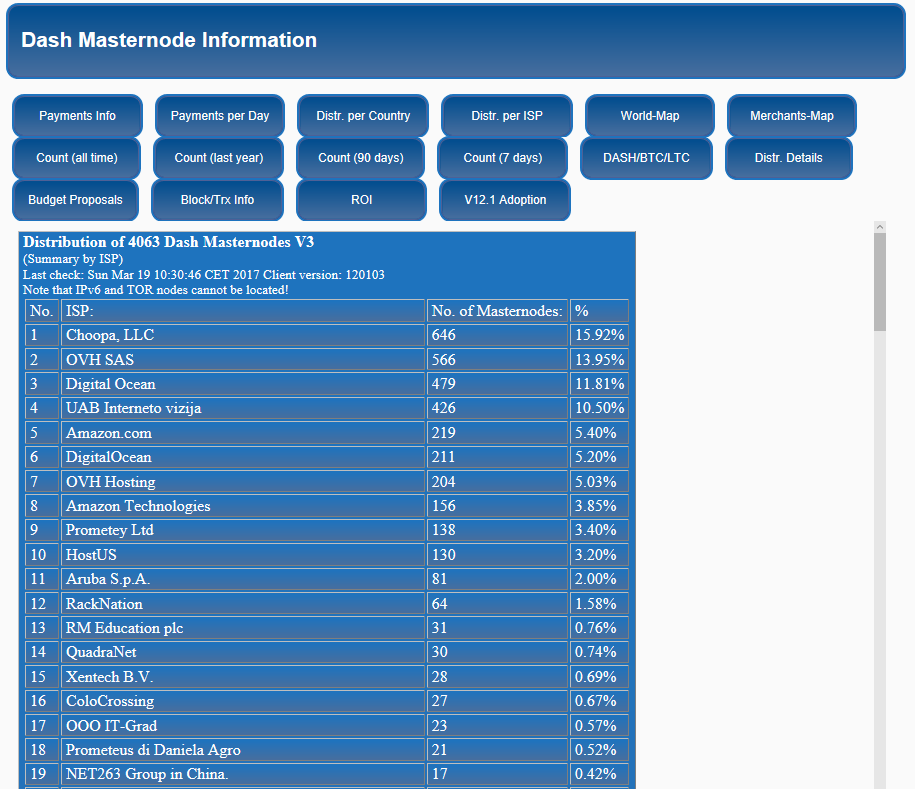The image size is (915, 789).
Task: Click the percentage 11.81%
Action: tap(599, 384)
